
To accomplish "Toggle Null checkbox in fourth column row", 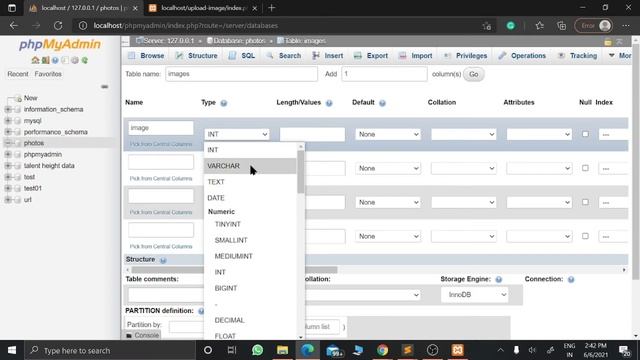I will [585, 236].
